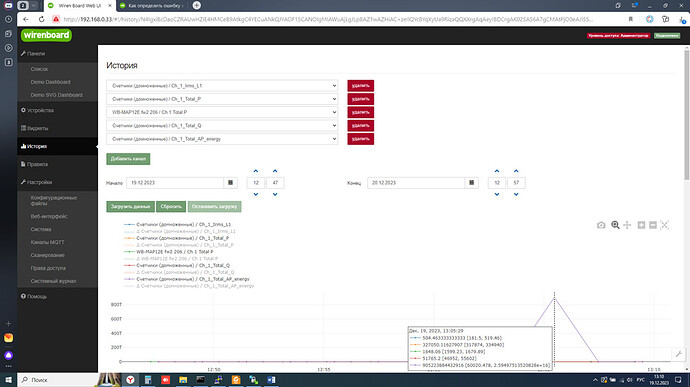Open the WB-MAP12E Ch 1 Total P dropdown
Image resolution: width=690 pixels, height=387 pixels.
222,112
